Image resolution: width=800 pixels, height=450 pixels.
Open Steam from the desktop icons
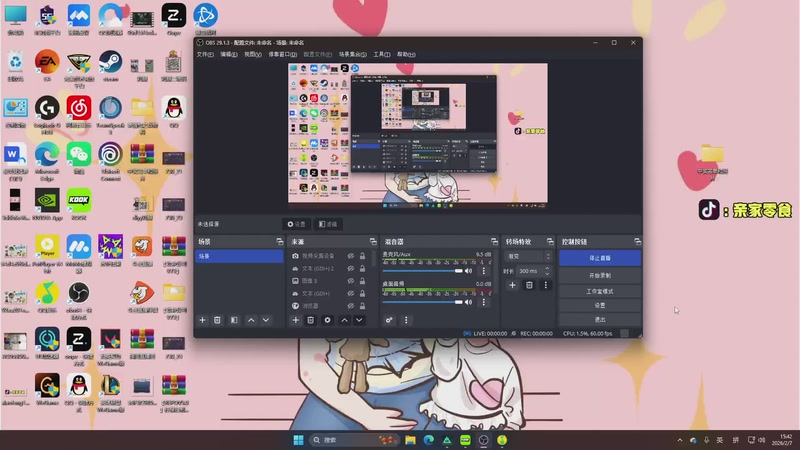pyautogui.click(x=110, y=66)
